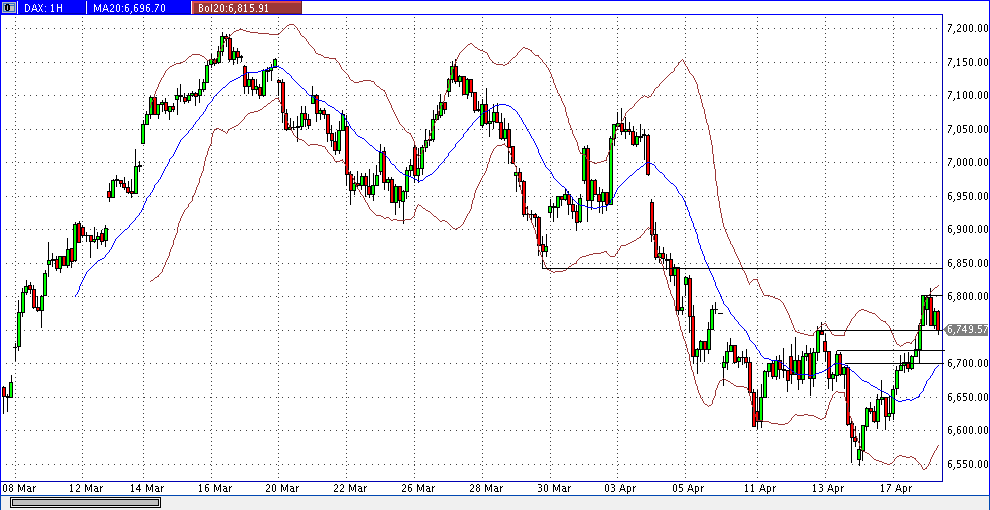Viewport: 990px width, 510px height.
Task: Select the DAX: 1H chart title
Action: tap(44, 8)
